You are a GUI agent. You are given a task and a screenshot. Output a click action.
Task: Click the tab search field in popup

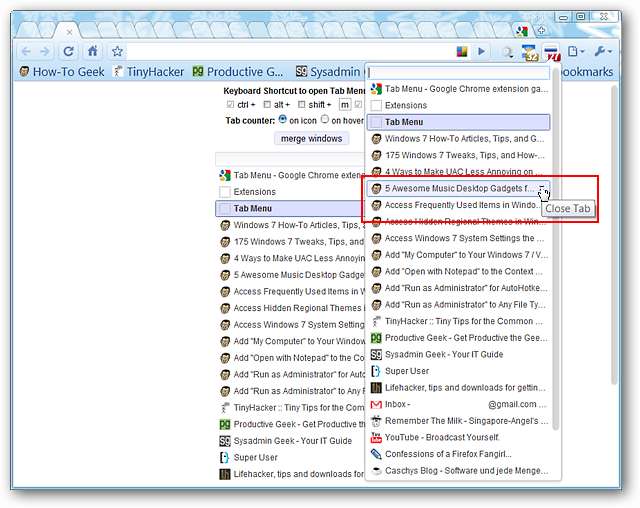coord(459,72)
